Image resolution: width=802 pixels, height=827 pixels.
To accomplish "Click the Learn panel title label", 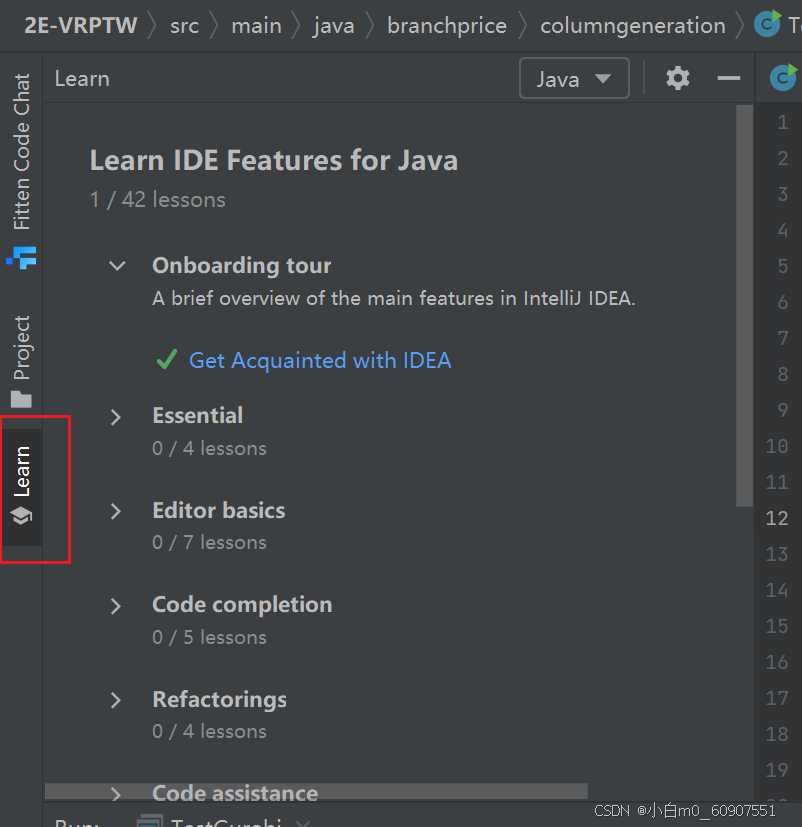I will pos(82,79).
